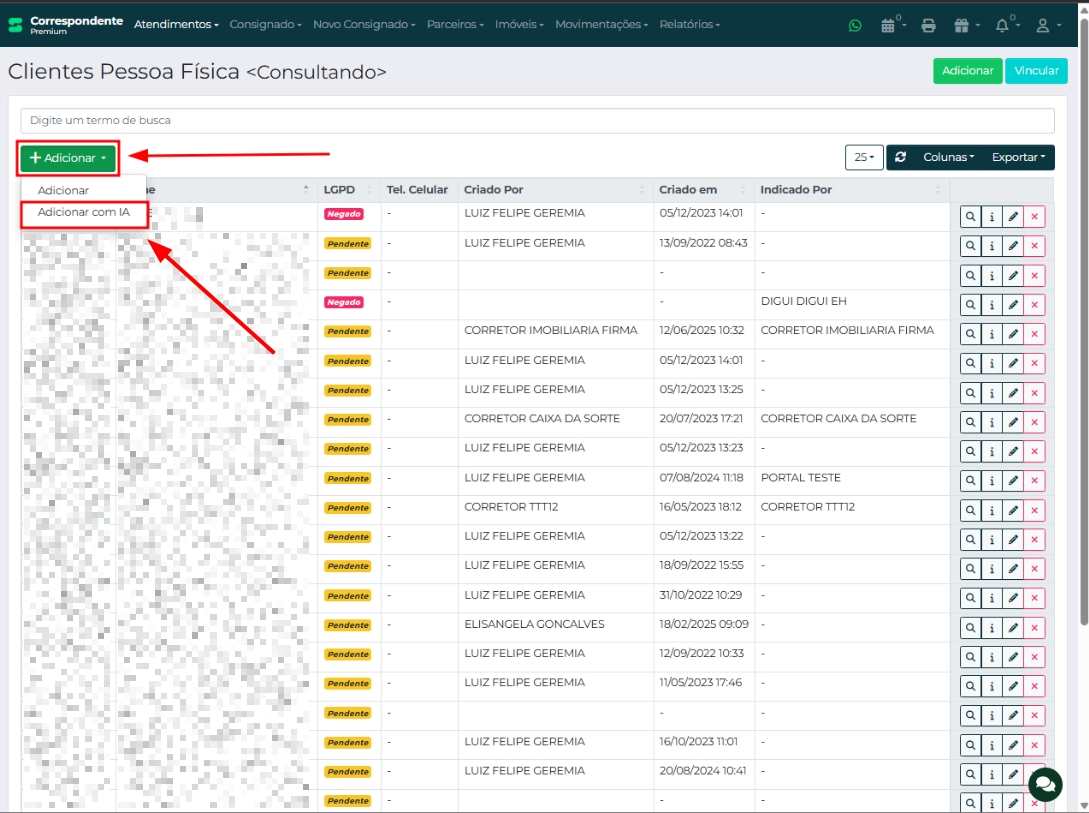Open the WhatsApp icon in top bar

(854, 25)
